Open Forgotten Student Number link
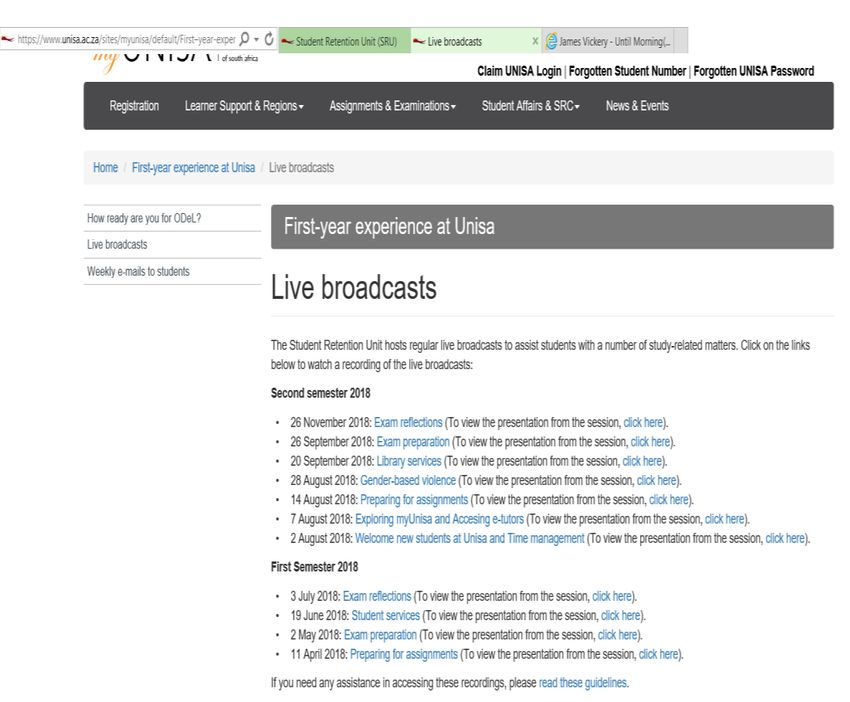850x702 pixels. (x=627, y=71)
